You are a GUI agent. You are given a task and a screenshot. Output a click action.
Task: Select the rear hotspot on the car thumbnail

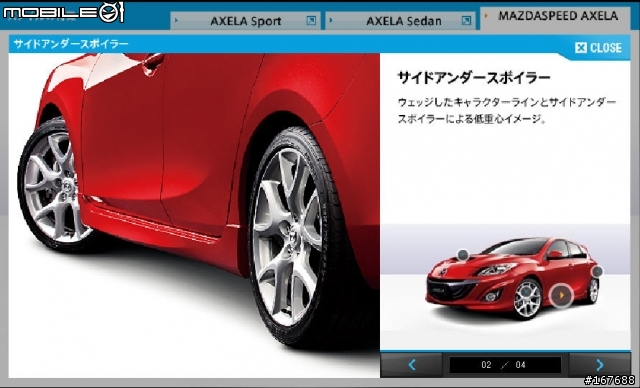pos(597,271)
